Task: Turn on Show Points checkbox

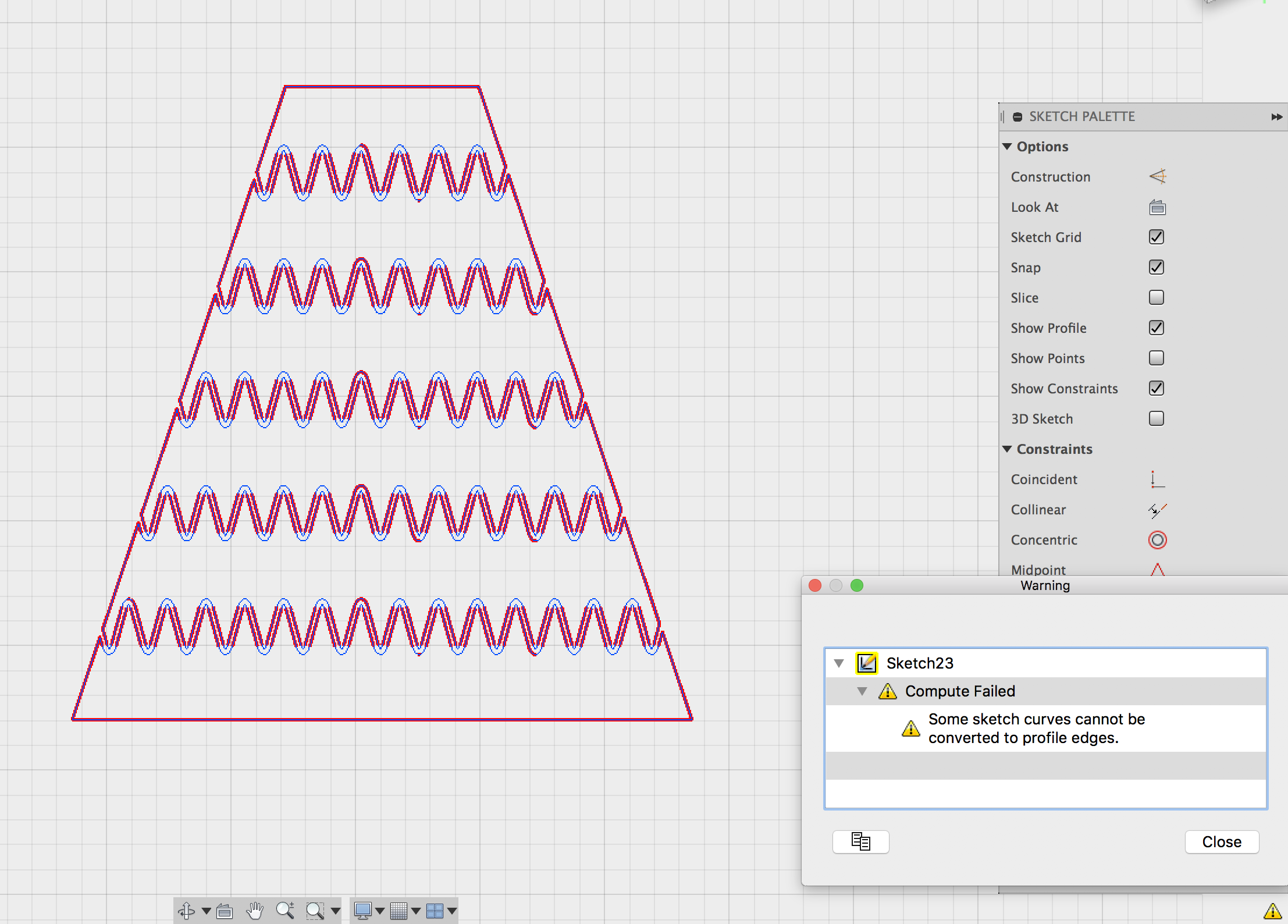Action: coord(1156,358)
